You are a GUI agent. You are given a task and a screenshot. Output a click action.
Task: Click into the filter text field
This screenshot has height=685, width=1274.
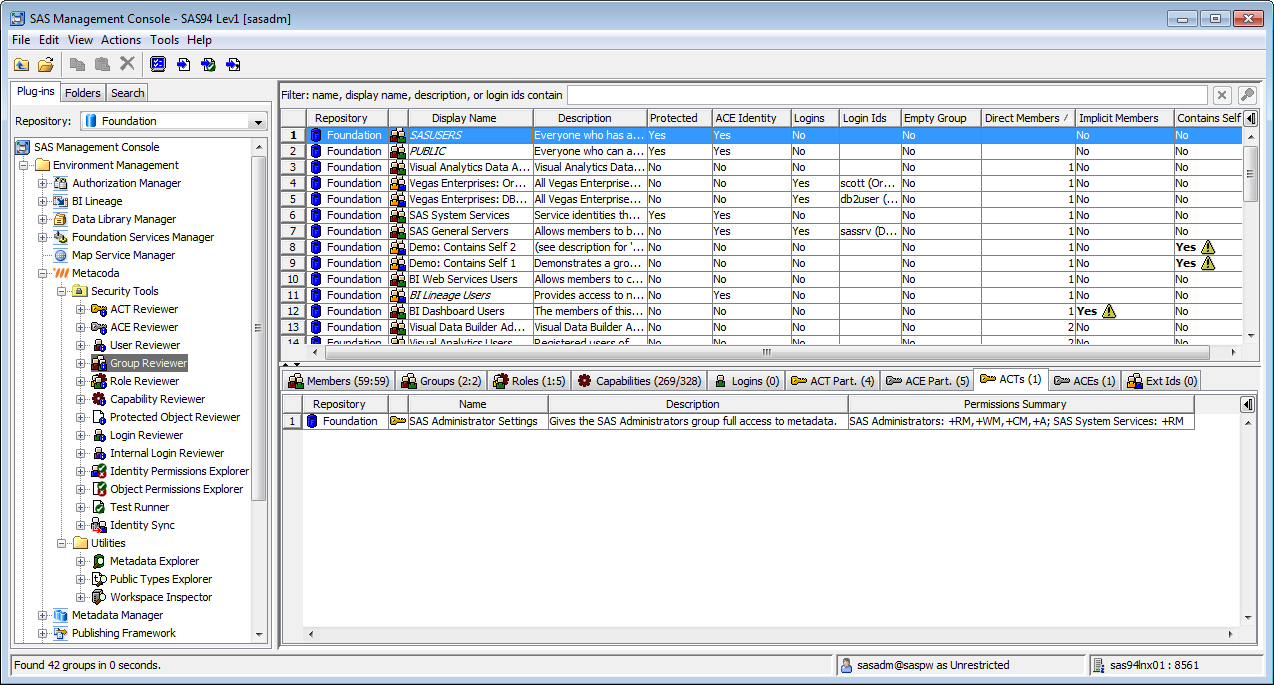(x=887, y=95)
